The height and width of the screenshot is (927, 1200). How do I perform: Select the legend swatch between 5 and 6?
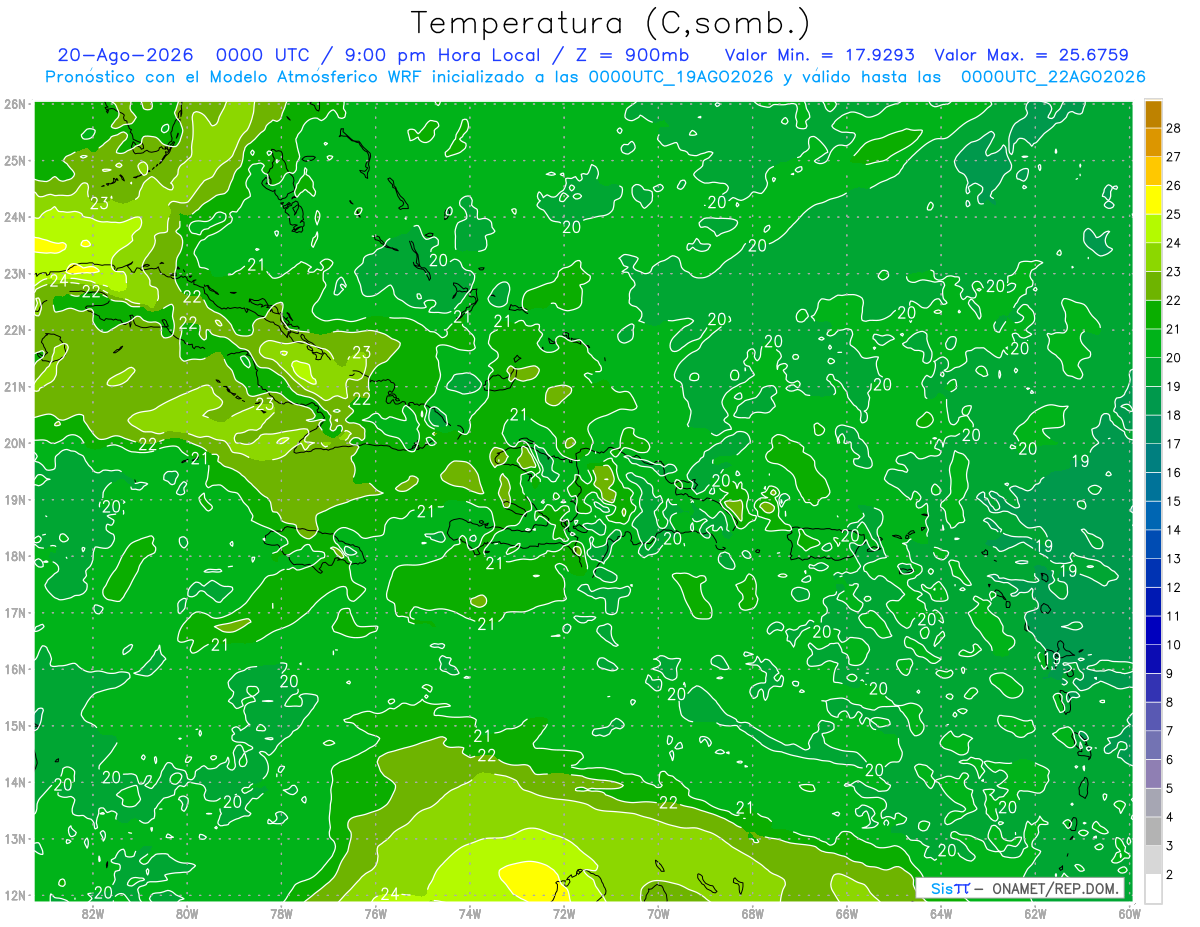pyautogui.click(x=1153, y=774)
